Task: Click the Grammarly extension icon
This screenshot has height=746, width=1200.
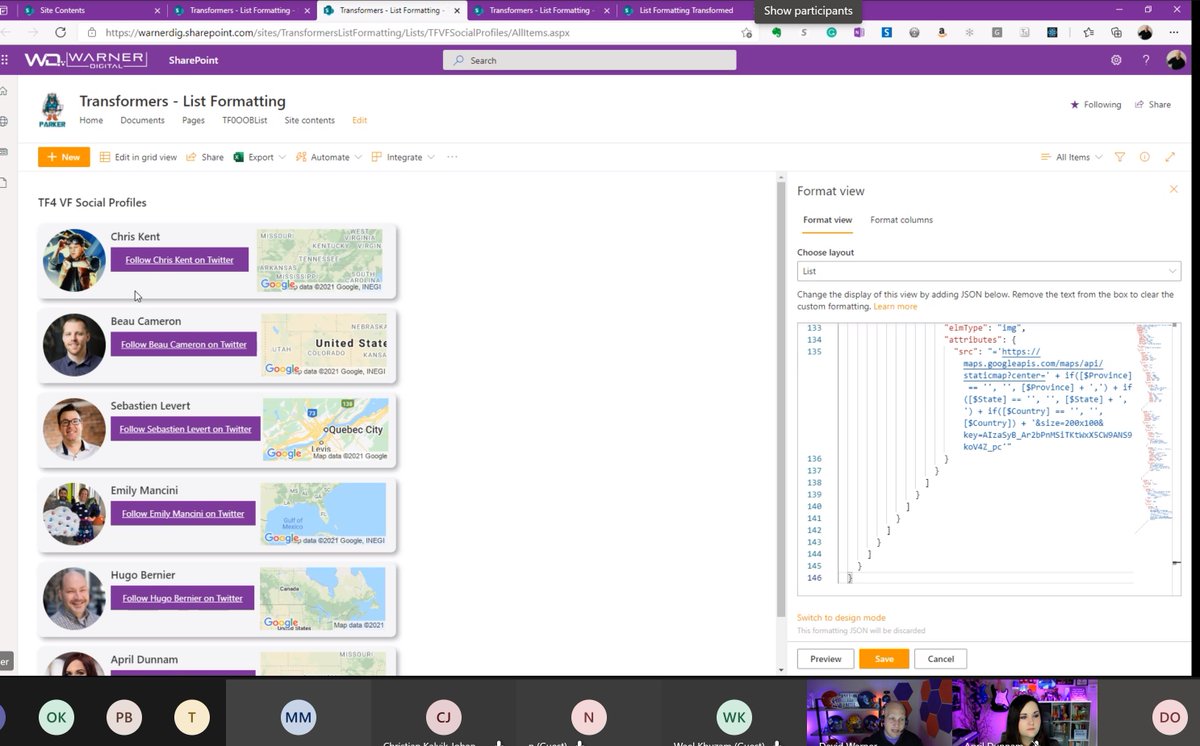Action: [x=831, y=32]
